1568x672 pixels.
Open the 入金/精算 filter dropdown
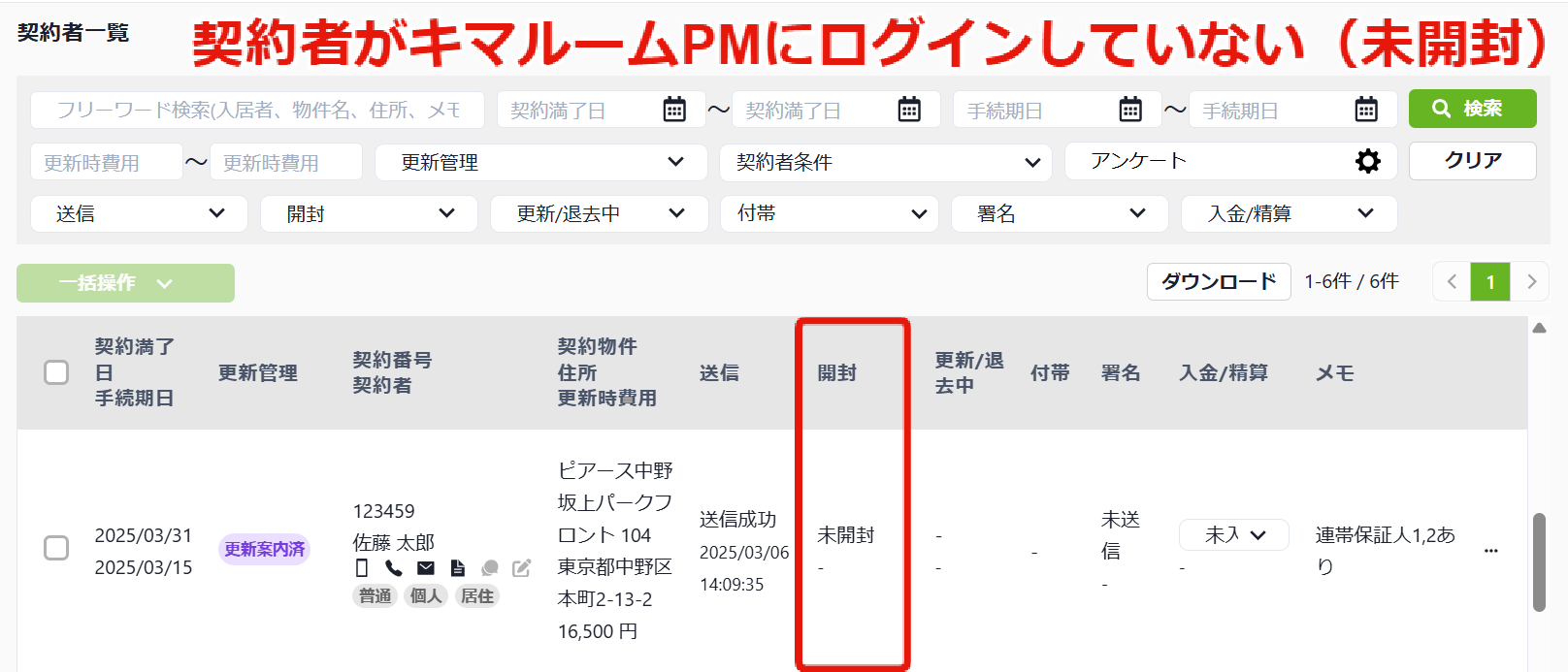click(x=1290, y=213)
